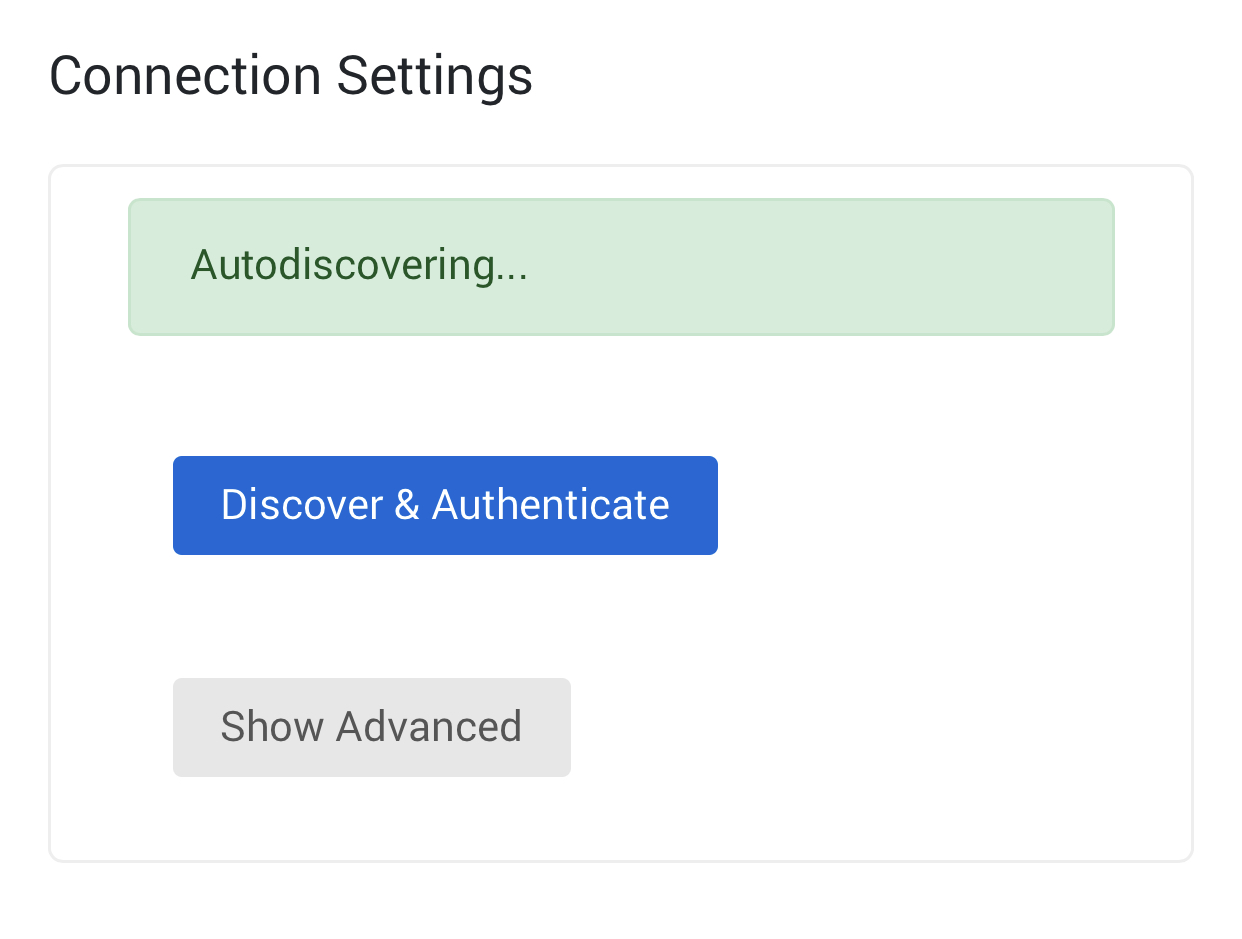Start discovery and authentication
This screenshot has width=1242, height=939.
click(x=445, y=505)
